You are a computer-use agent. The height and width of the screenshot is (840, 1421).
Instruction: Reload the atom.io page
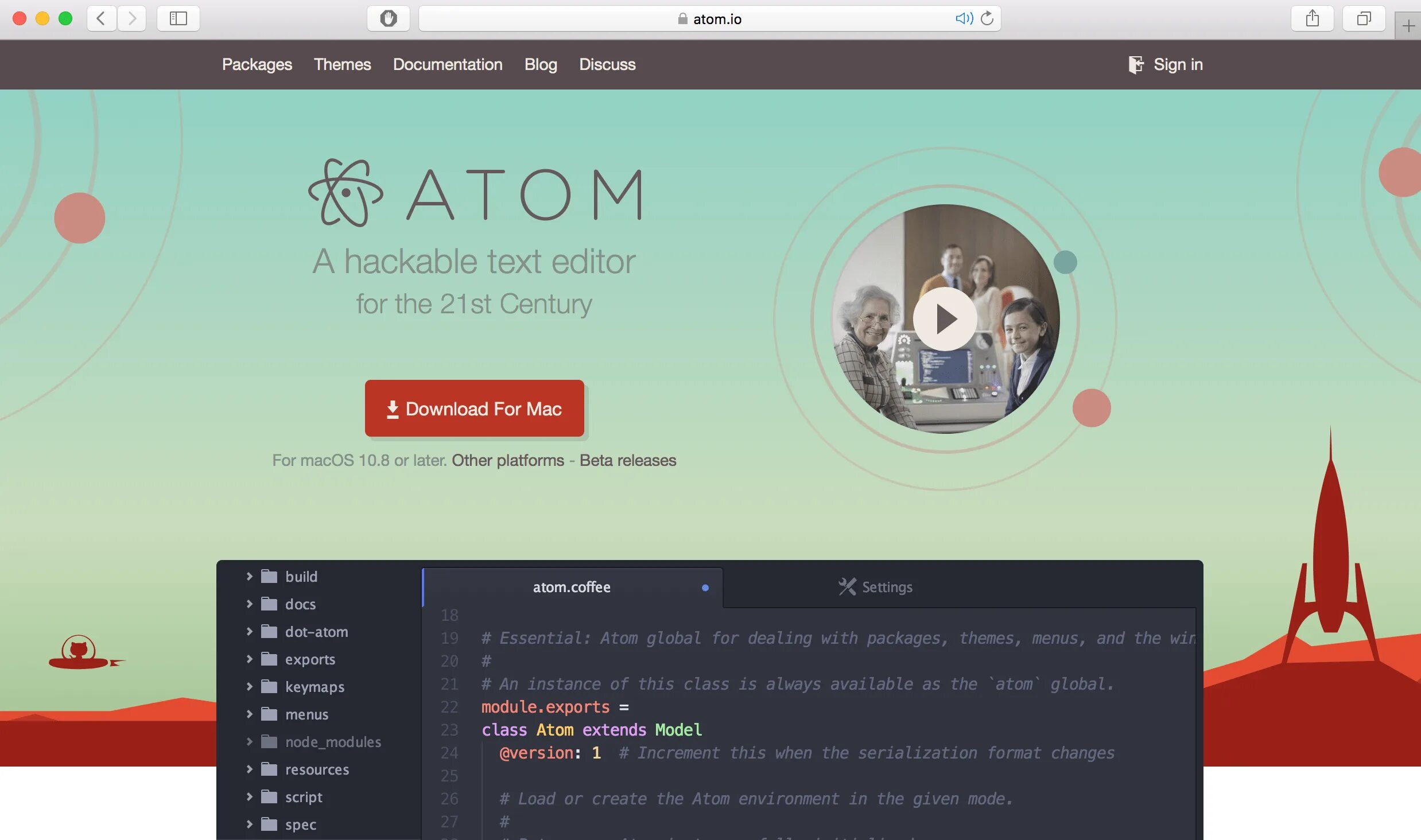coord(987,18)
